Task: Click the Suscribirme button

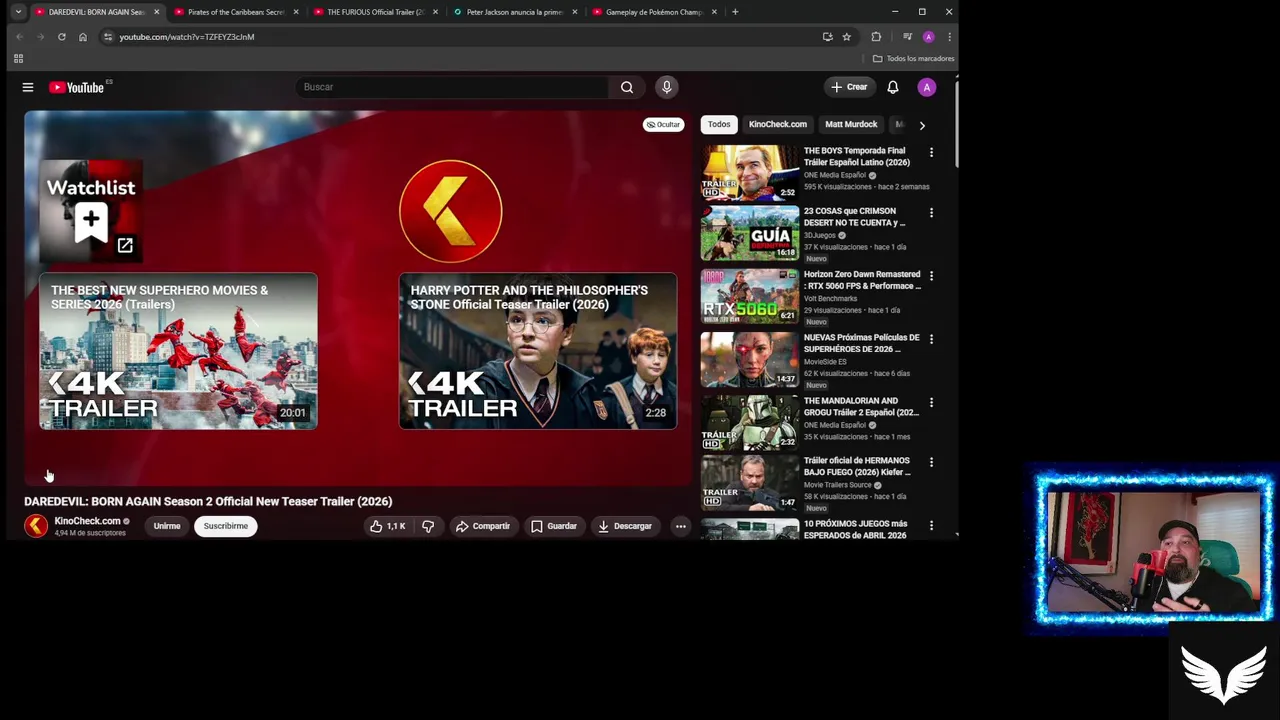Action: 226,526
